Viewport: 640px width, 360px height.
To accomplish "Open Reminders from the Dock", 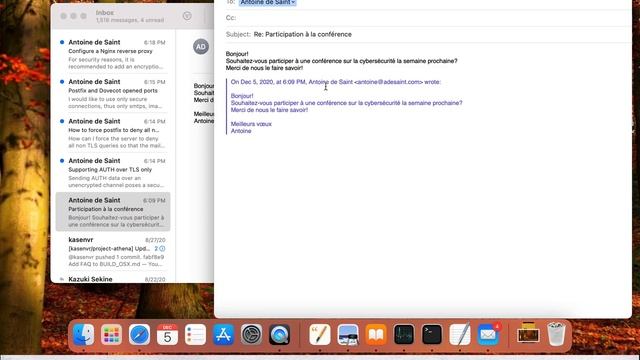I will pos(196,335).
